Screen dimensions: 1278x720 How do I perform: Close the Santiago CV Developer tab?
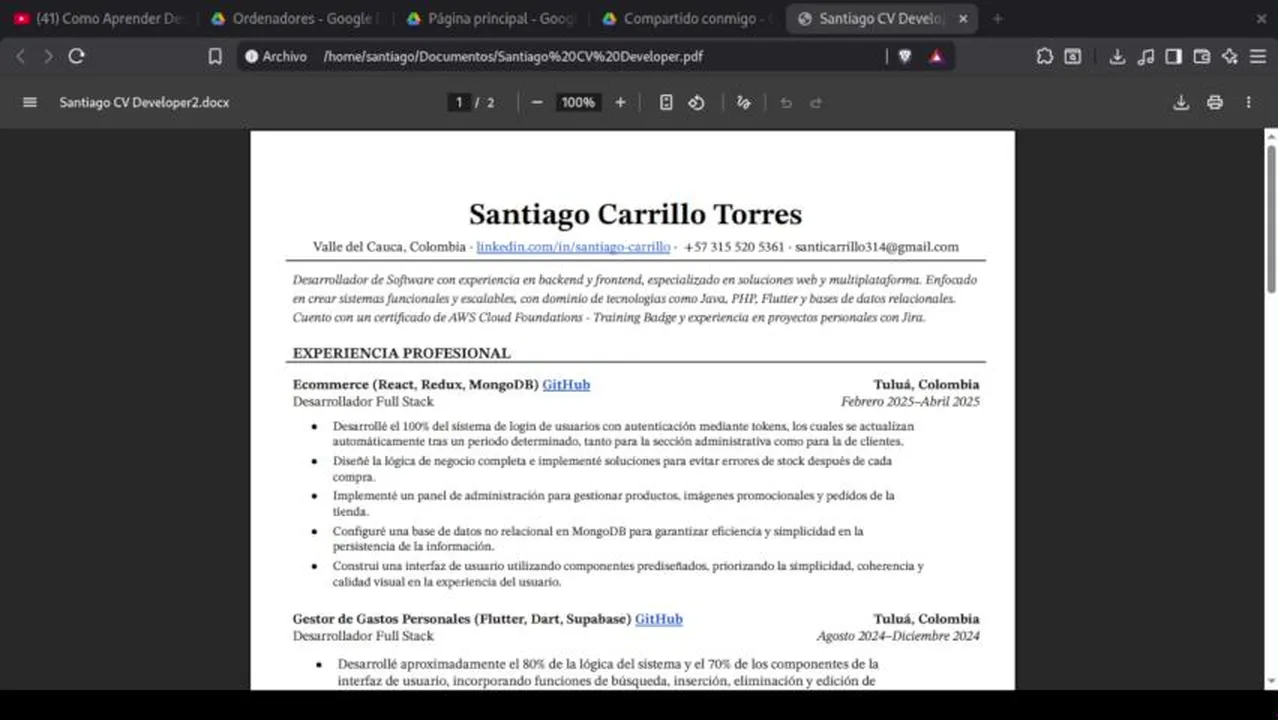click(x=963, y=19)
